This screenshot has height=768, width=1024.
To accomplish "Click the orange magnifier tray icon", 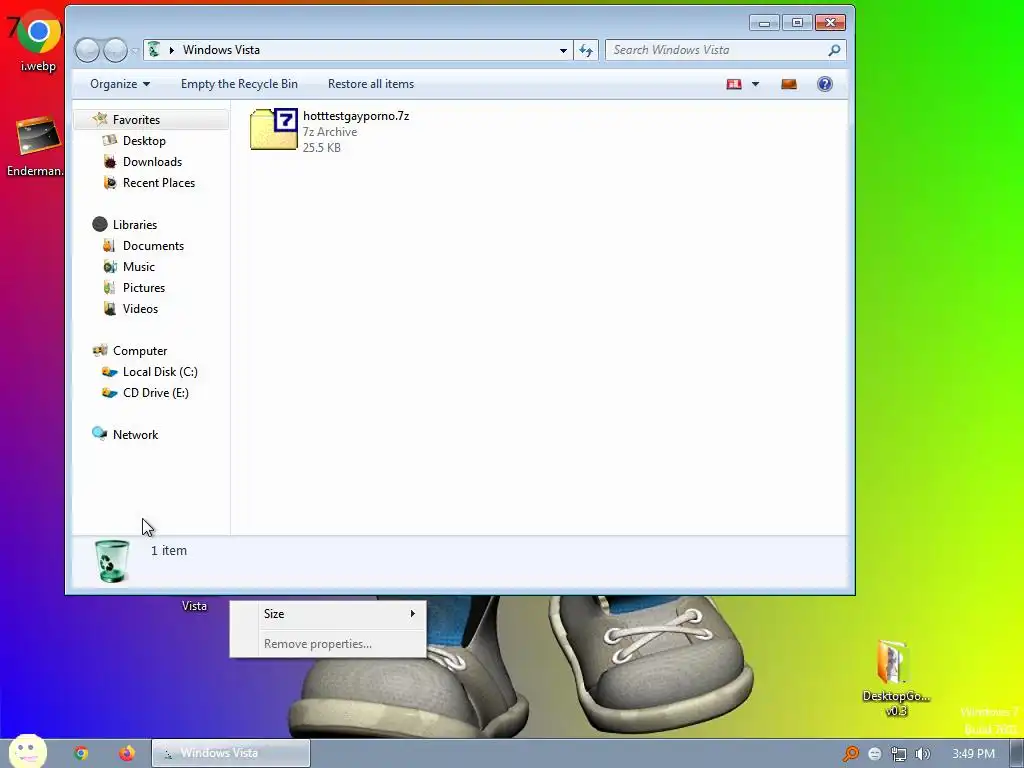I will coord(851,754).
